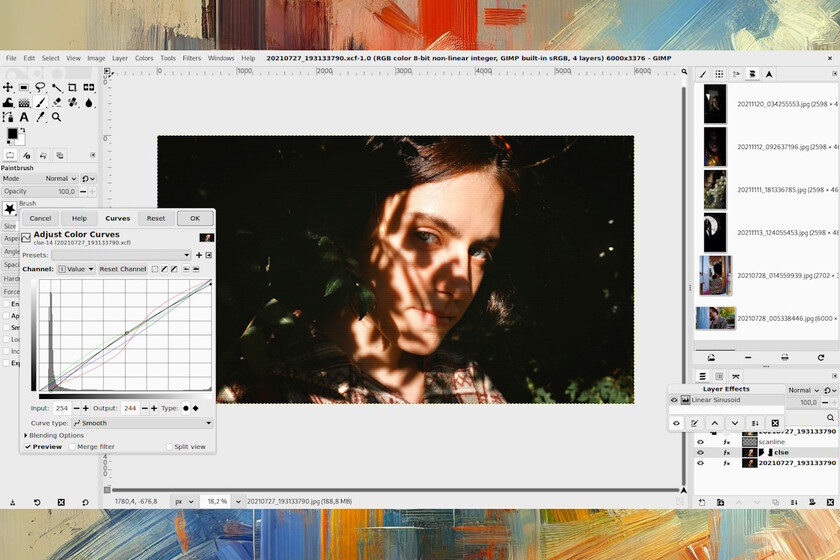
Task: Open the Colors menu
Action: 144,58
